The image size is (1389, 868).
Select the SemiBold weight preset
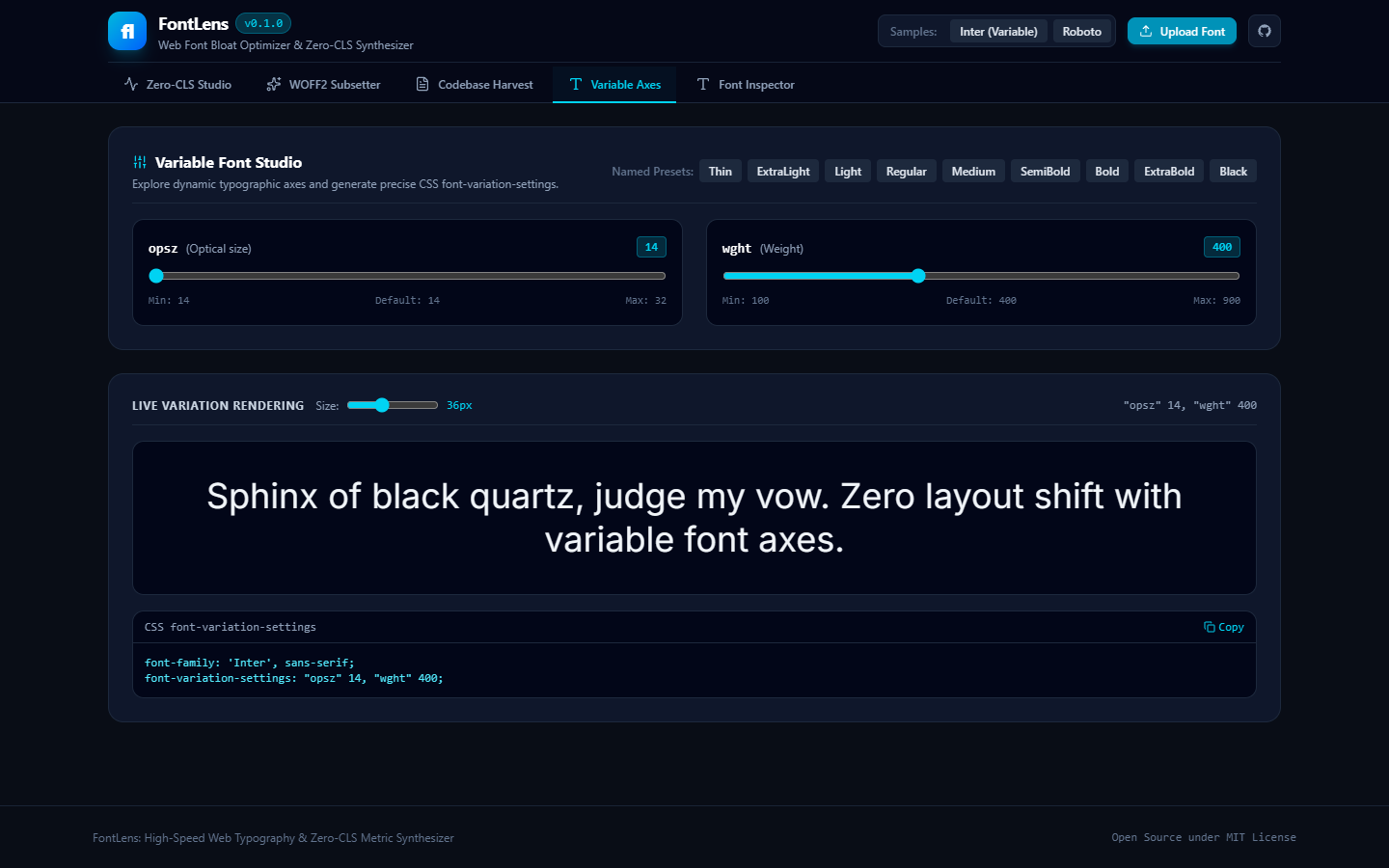[x=1046, y=172]
